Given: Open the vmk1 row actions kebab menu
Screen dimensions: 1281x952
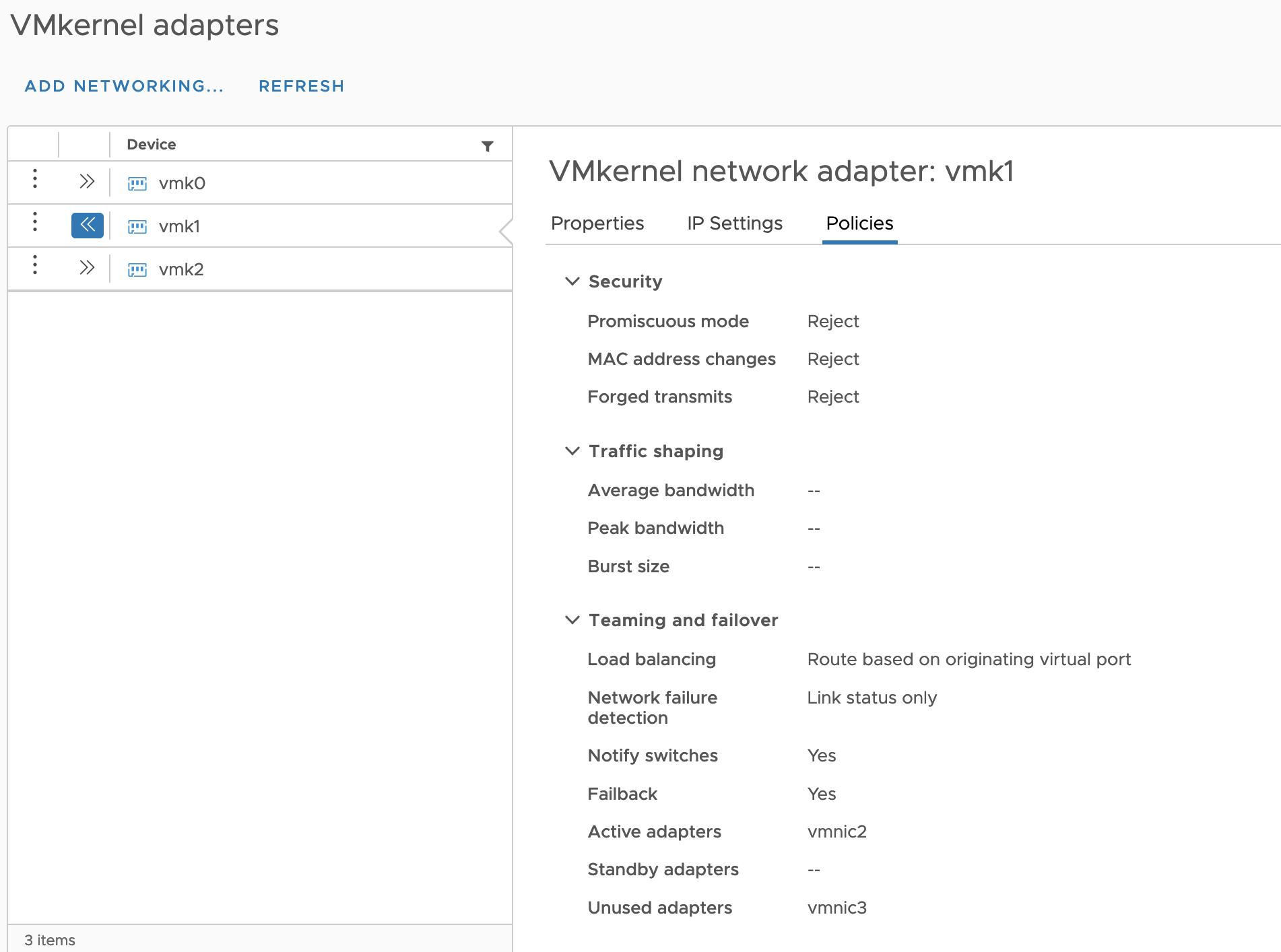Looking at the screenshot, I should click(x=35, y=222).
